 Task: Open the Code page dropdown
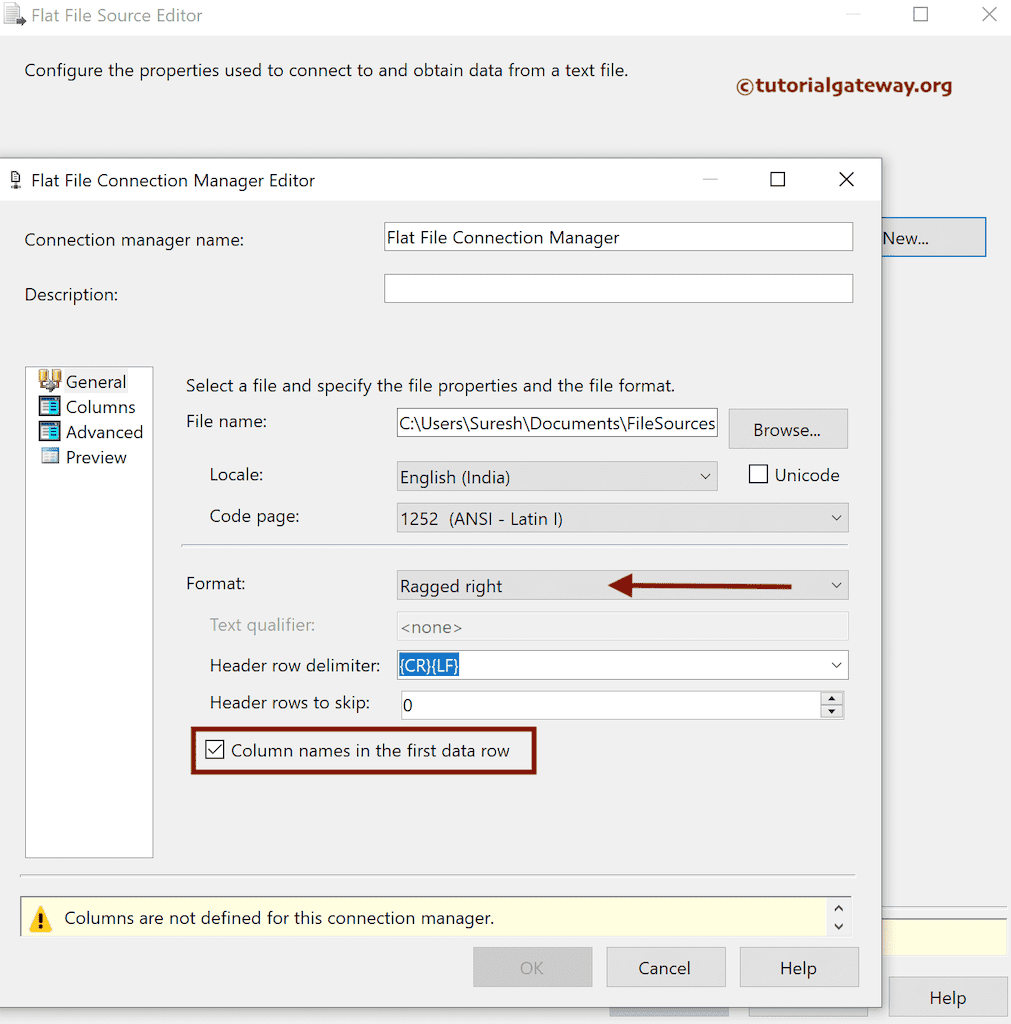click(x=836, y=518)
